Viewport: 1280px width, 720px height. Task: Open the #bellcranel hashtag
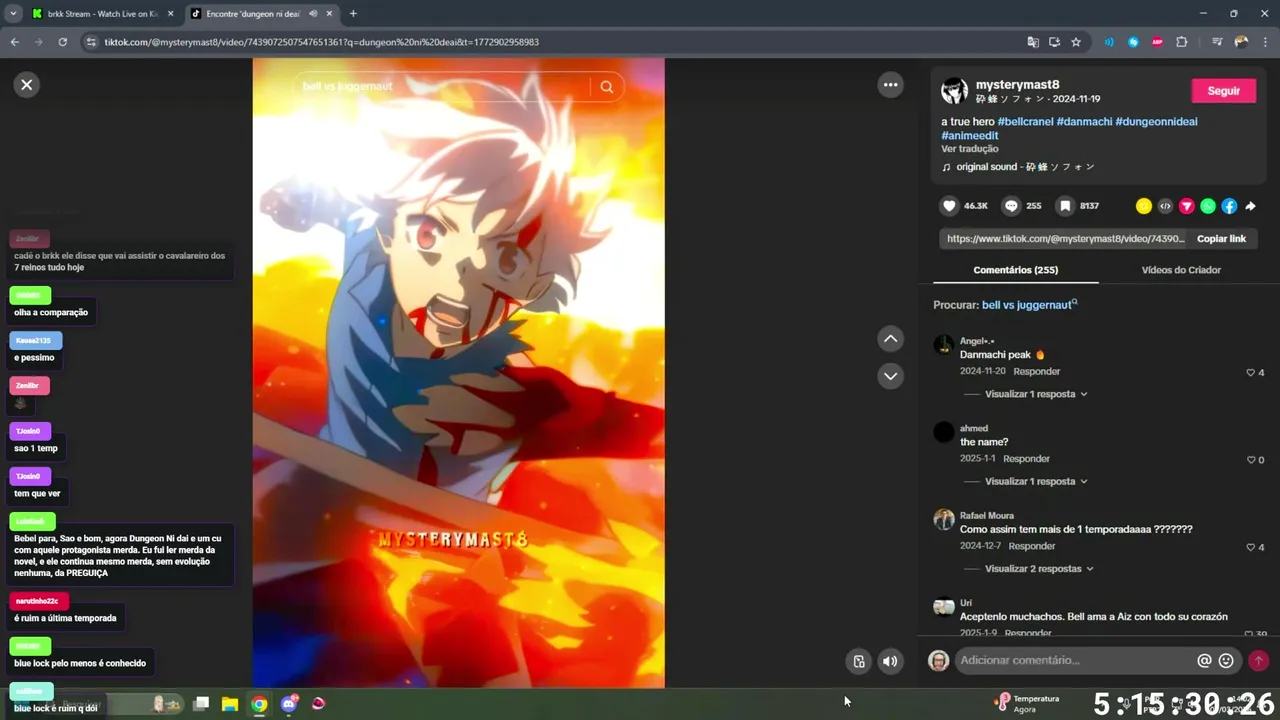[x=1025, y=122]
